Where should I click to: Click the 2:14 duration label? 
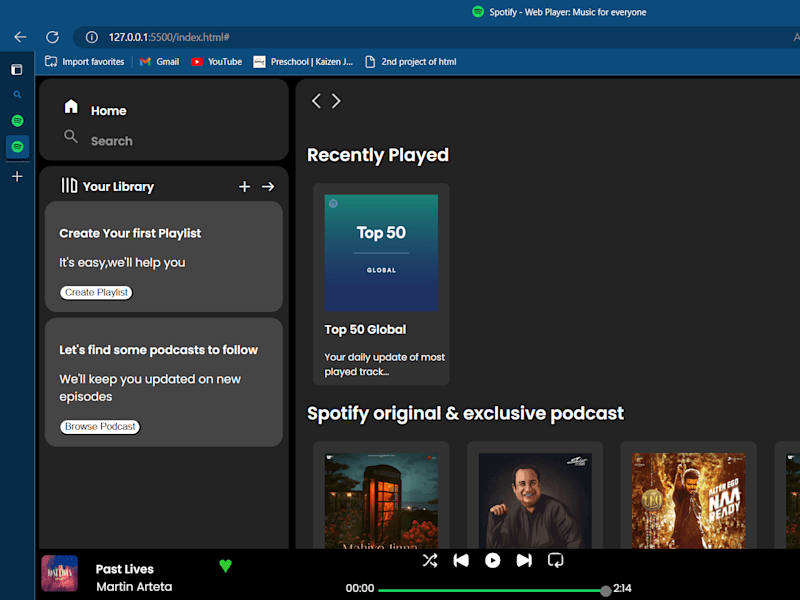tap(622, 588)
